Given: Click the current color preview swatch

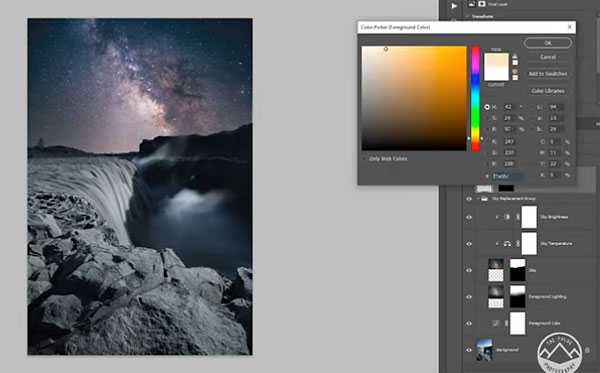Looking at the screenshot, I should coord(496,74).
